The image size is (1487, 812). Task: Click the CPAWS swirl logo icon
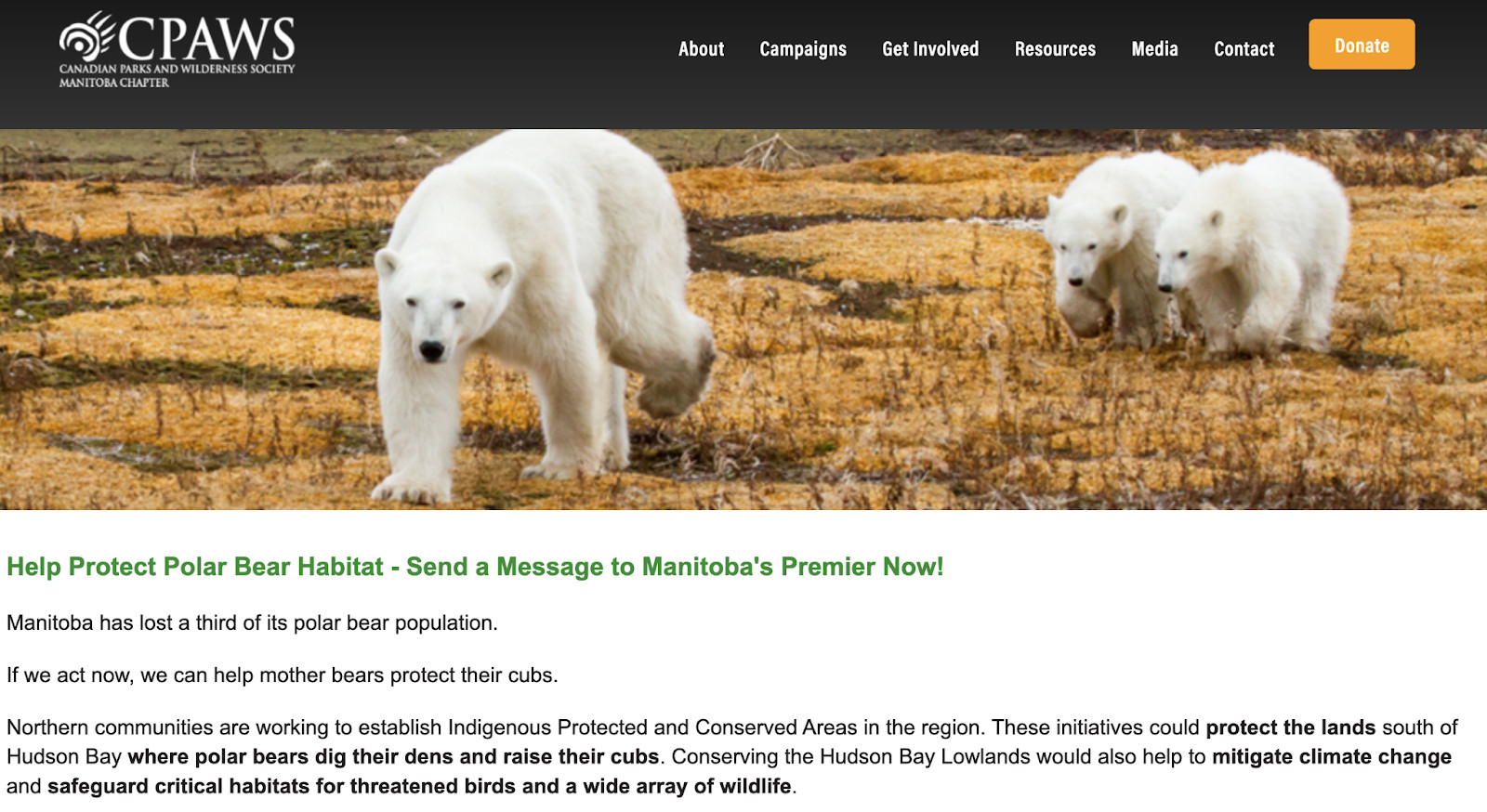click(86, 37)
